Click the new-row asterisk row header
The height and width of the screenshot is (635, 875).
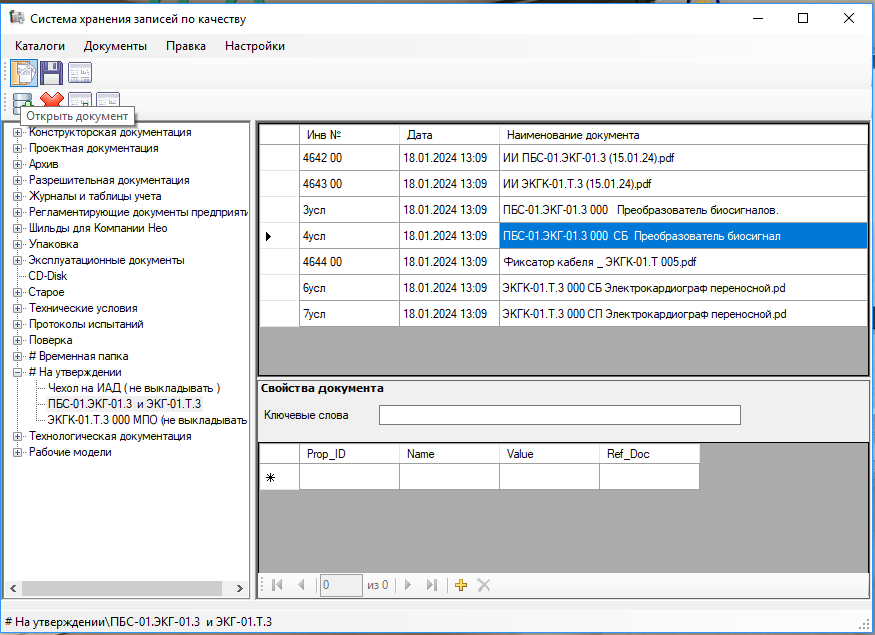point(280,478)
